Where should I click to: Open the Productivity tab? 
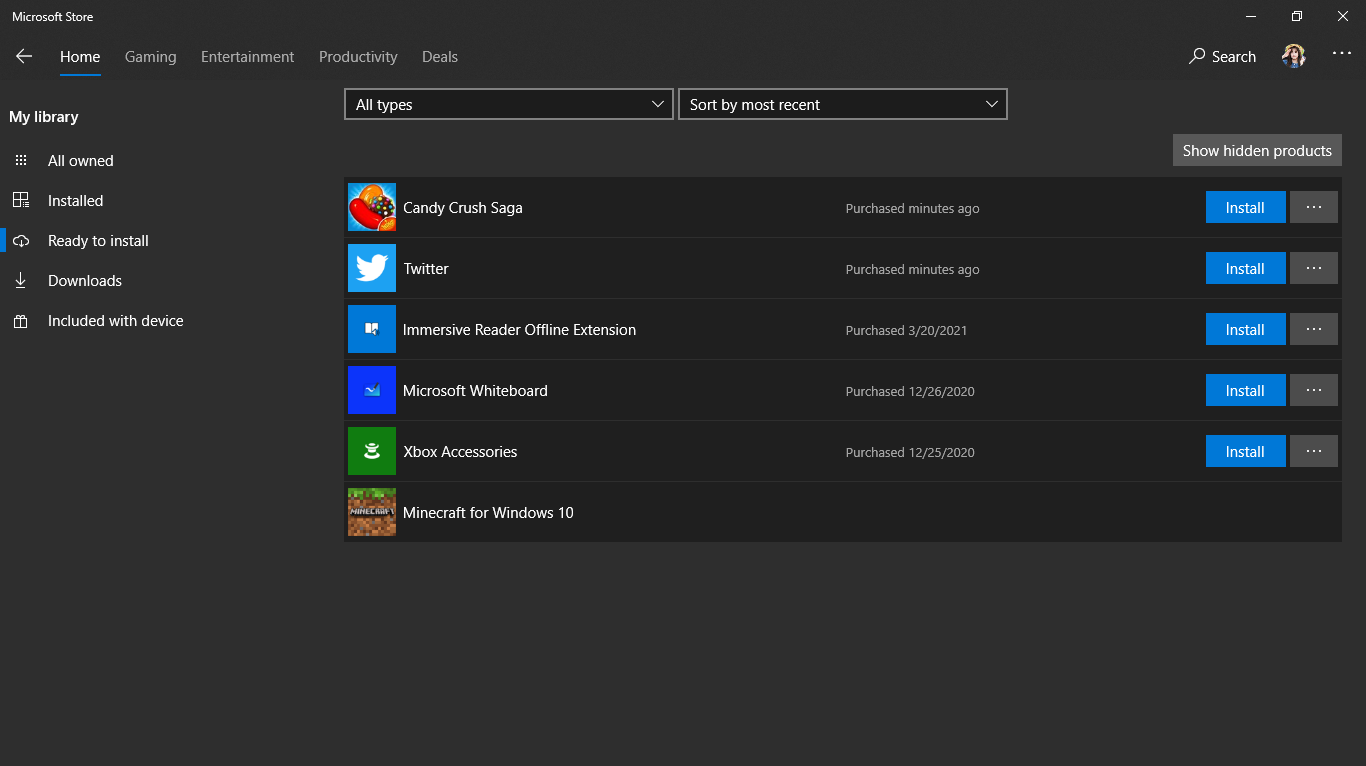point(358,57)
